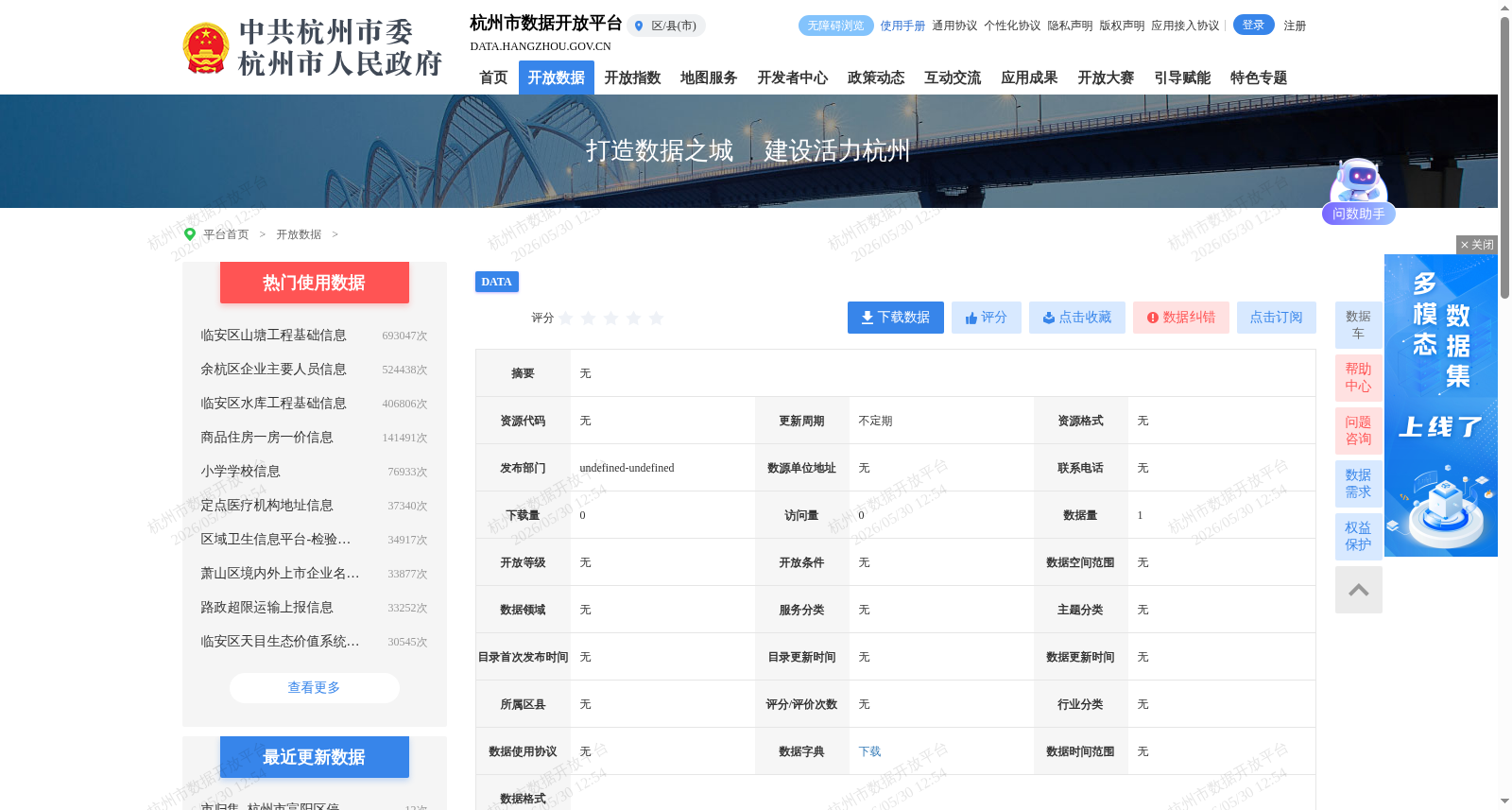Rate four stars in 评分
1512x810 pixels.
coord(634,319)
